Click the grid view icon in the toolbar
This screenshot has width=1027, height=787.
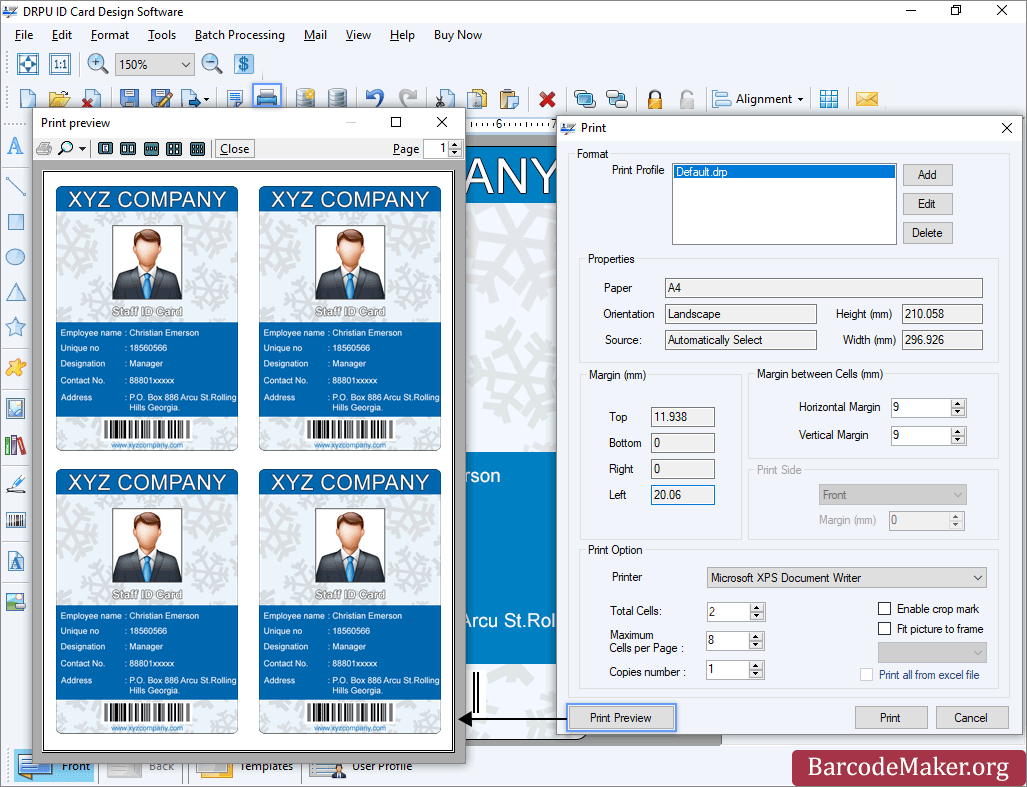click(829, 99)
